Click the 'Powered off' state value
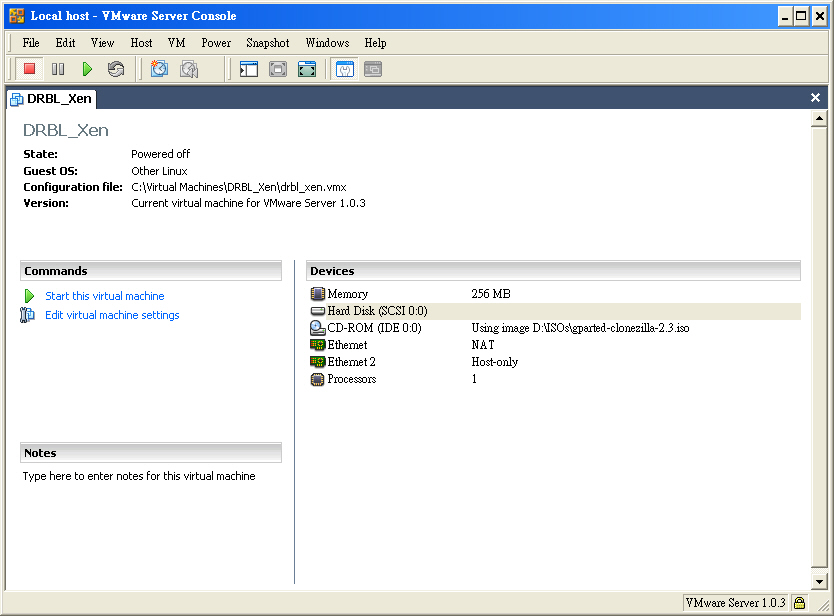The height and width of the screenshot is (616, 834). [x=161, y=154]
